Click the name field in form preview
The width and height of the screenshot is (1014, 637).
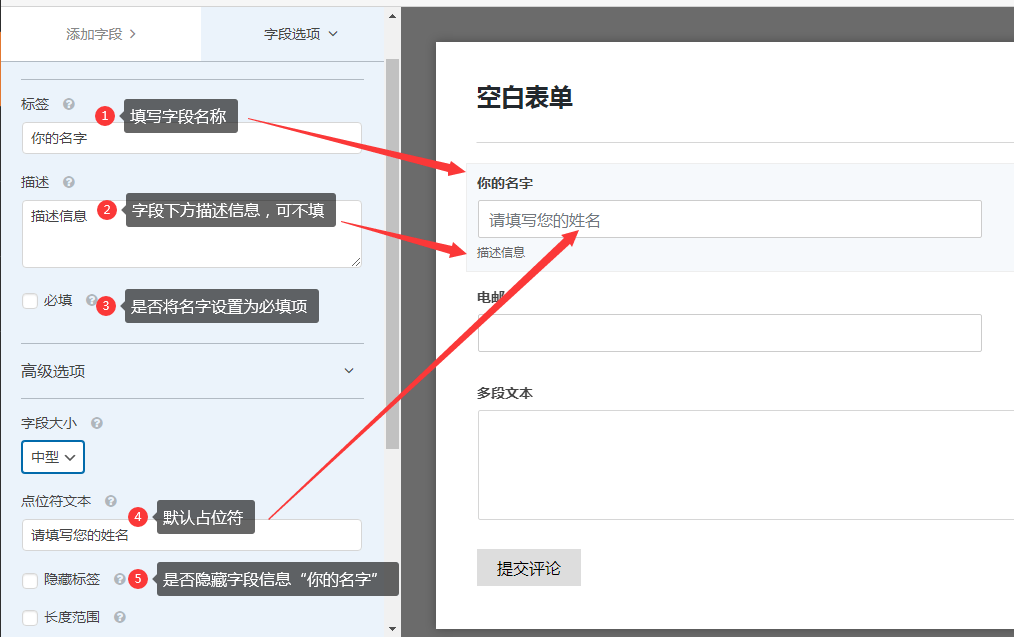[x=729, y=219]
